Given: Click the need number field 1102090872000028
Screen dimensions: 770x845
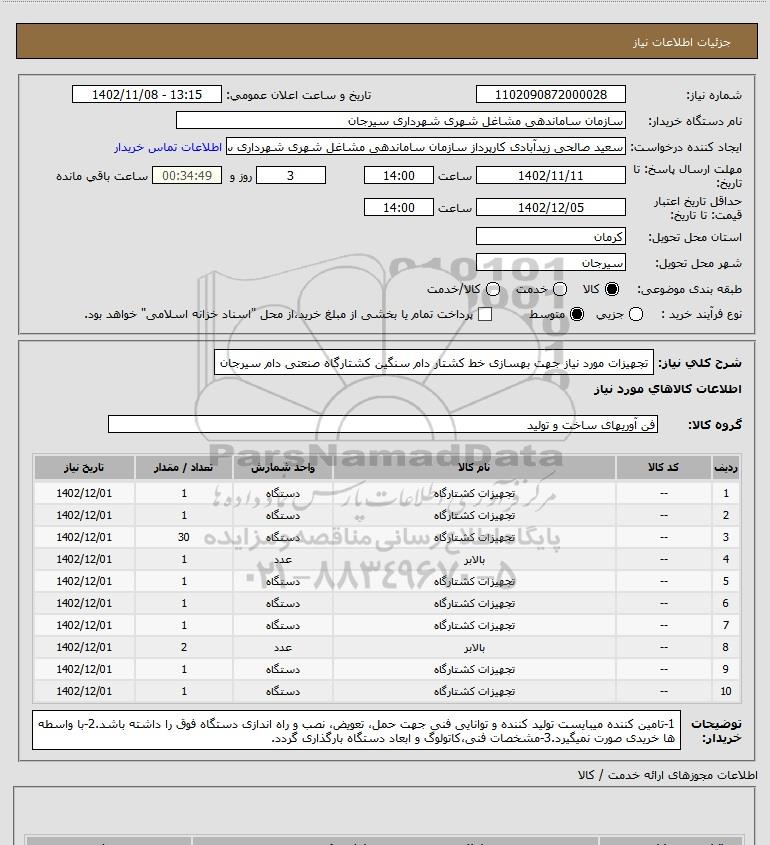Looking at the screenshot, I should pyautogui.click(x=551, y=95).
